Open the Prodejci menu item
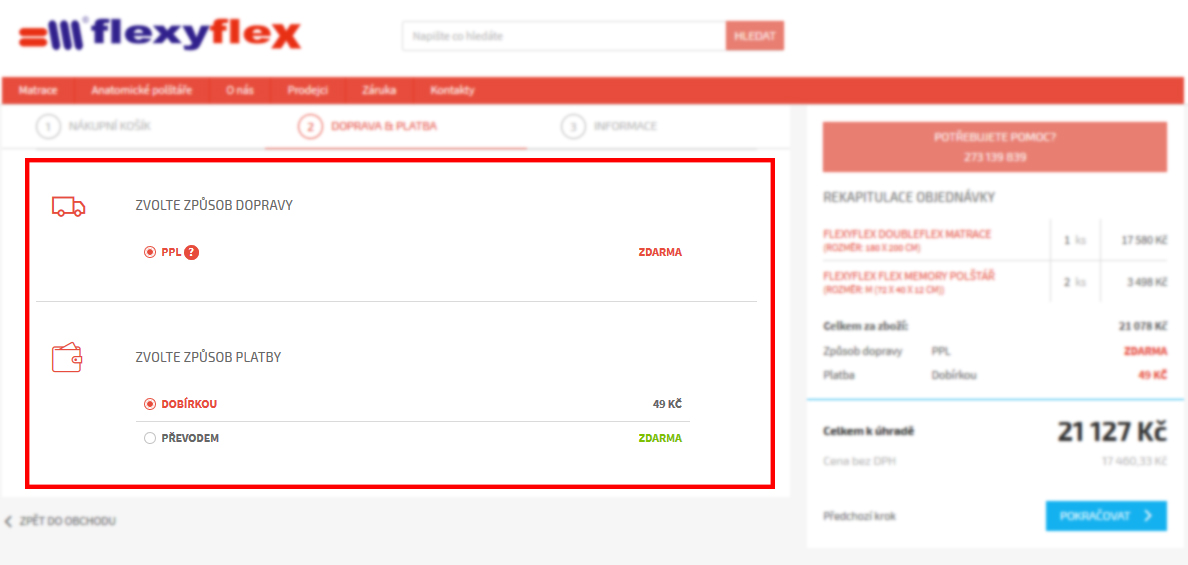Screen dimensions: 1188x565 (x=307, y=91)
